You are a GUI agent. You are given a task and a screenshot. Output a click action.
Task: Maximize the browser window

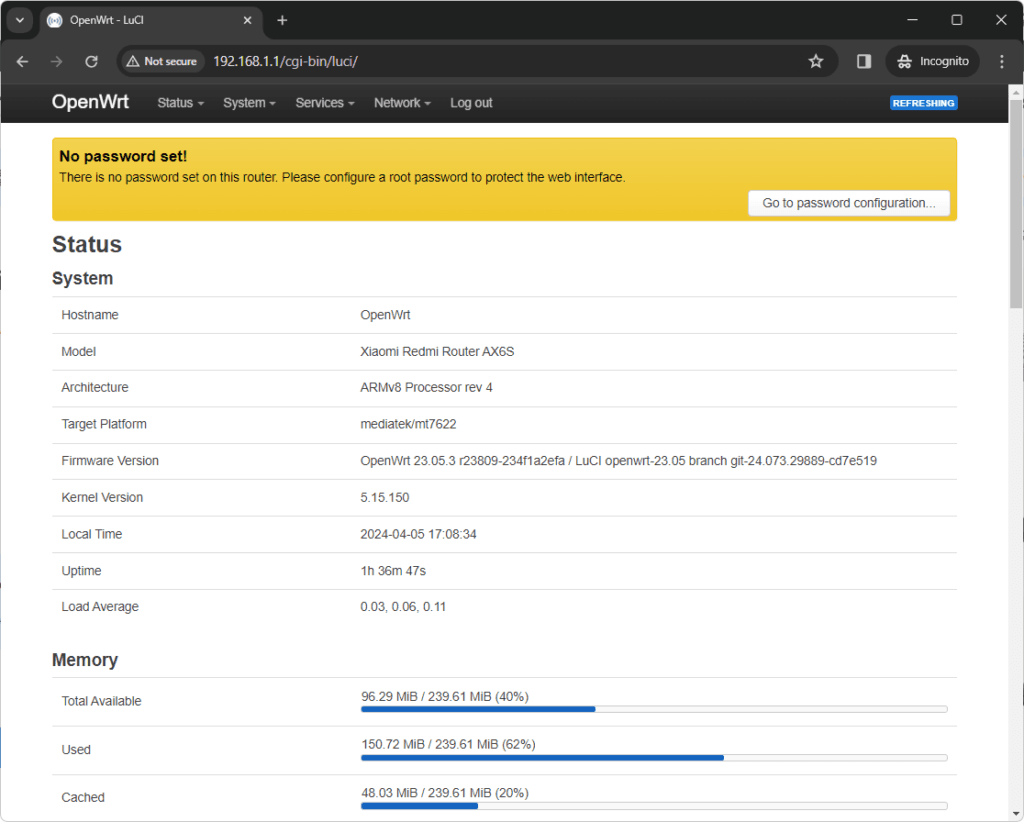pos(957,20)
